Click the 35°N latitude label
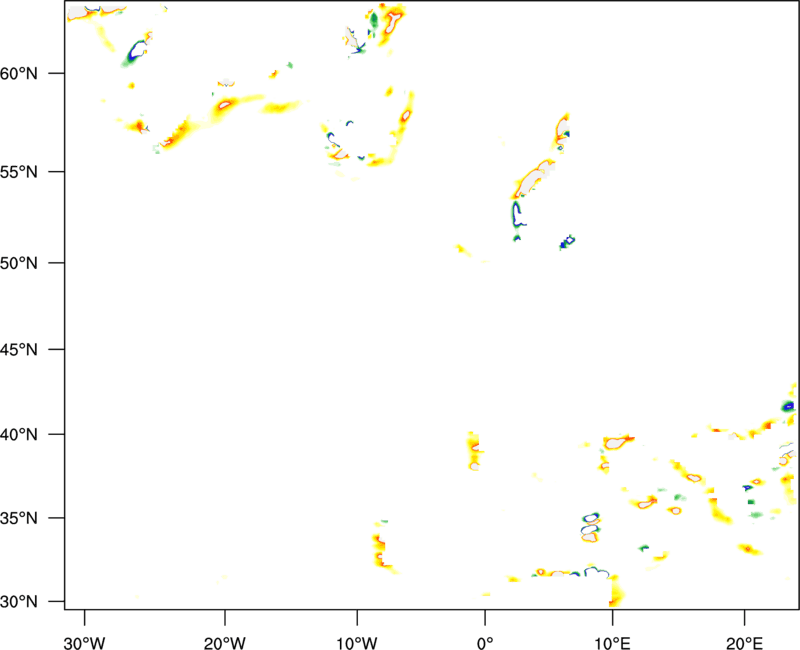 (x=19, y=518)
